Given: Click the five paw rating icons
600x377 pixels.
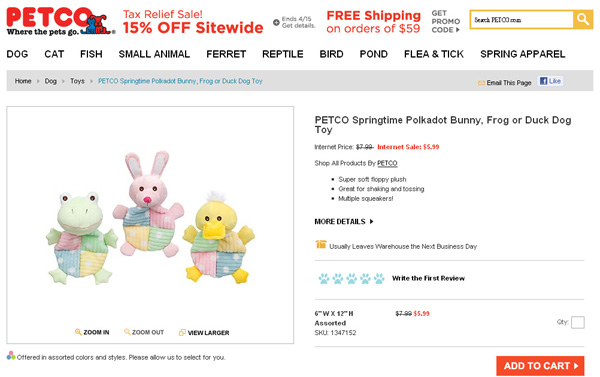Looking at the screenshot, I should click(351, 278).
